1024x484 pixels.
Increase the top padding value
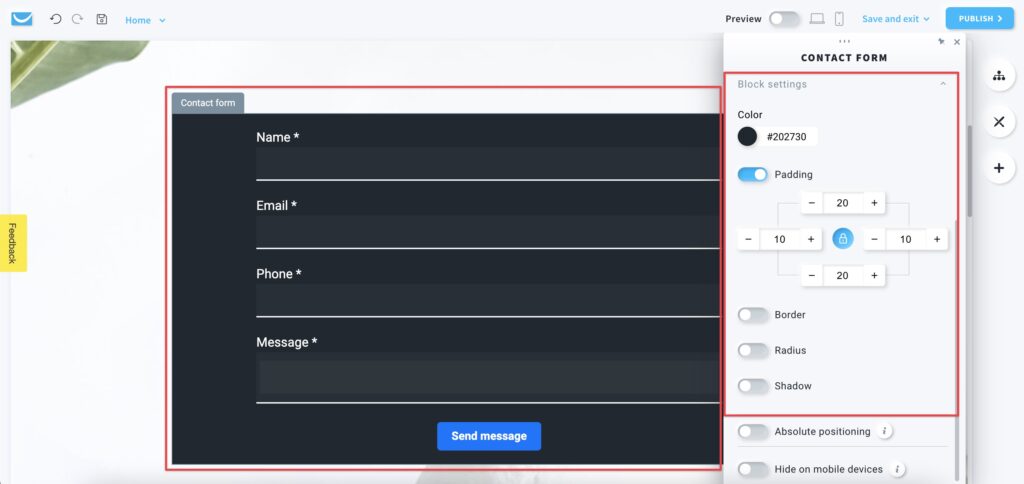click(874, 203)
